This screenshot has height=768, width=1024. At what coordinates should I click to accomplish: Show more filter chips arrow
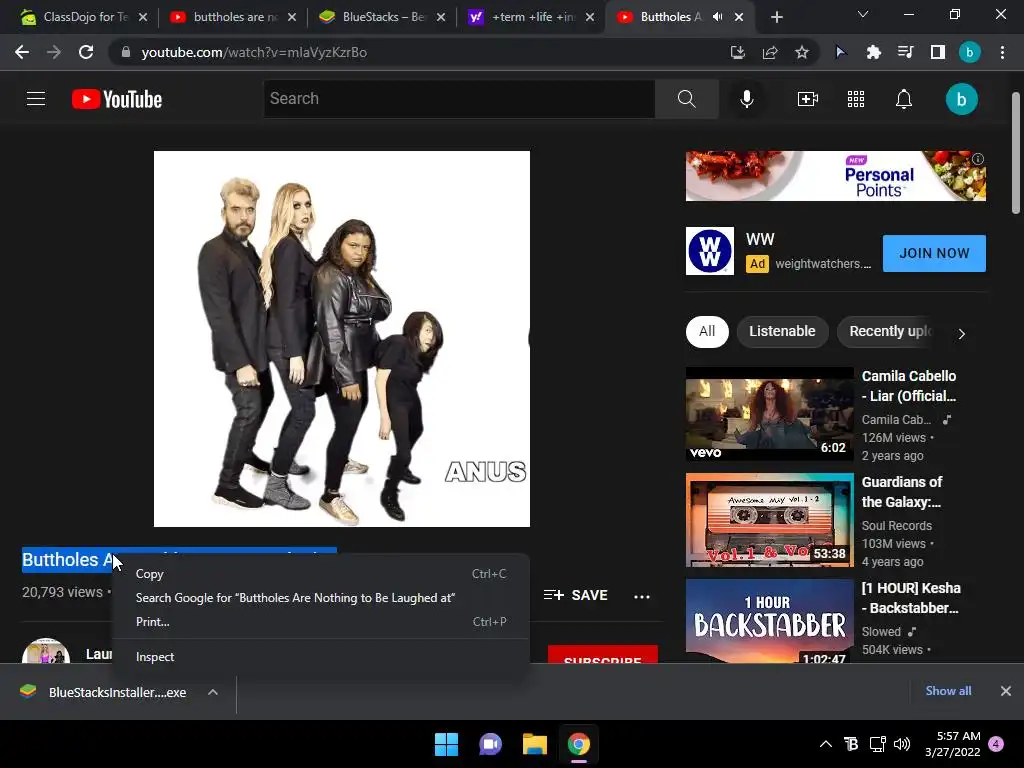(961, 333)
